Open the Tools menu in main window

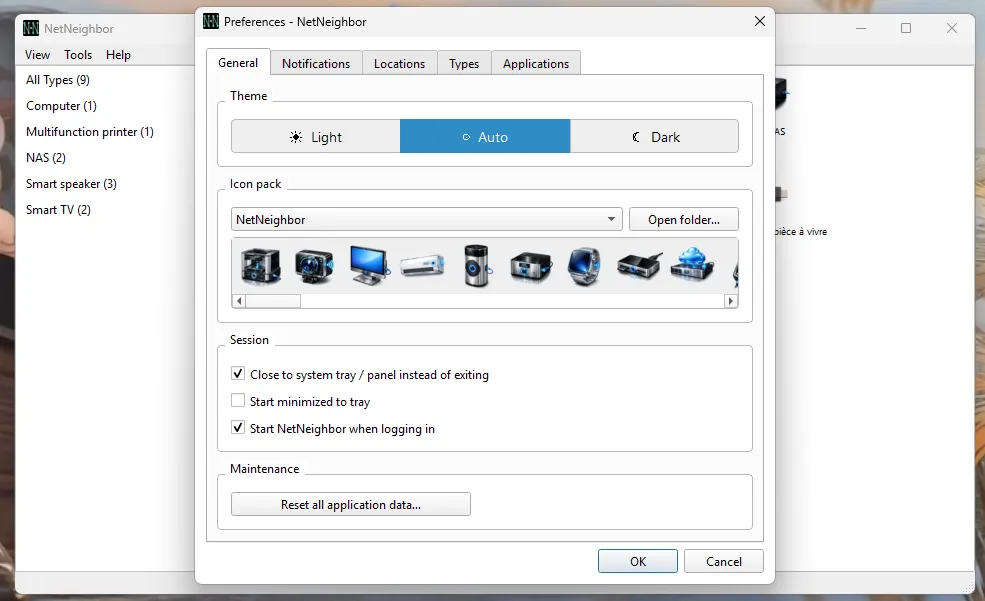tap(78, 55)
